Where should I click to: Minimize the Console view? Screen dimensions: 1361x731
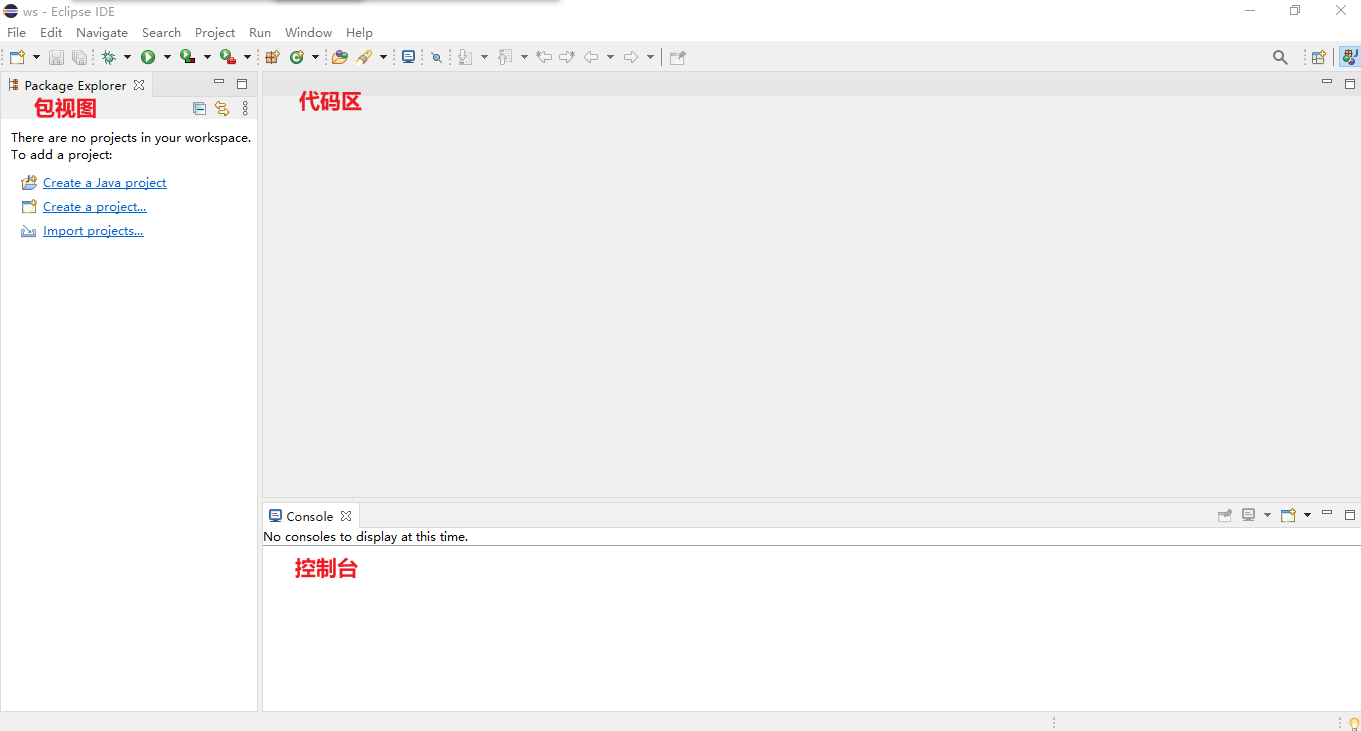click(1327, 513)
